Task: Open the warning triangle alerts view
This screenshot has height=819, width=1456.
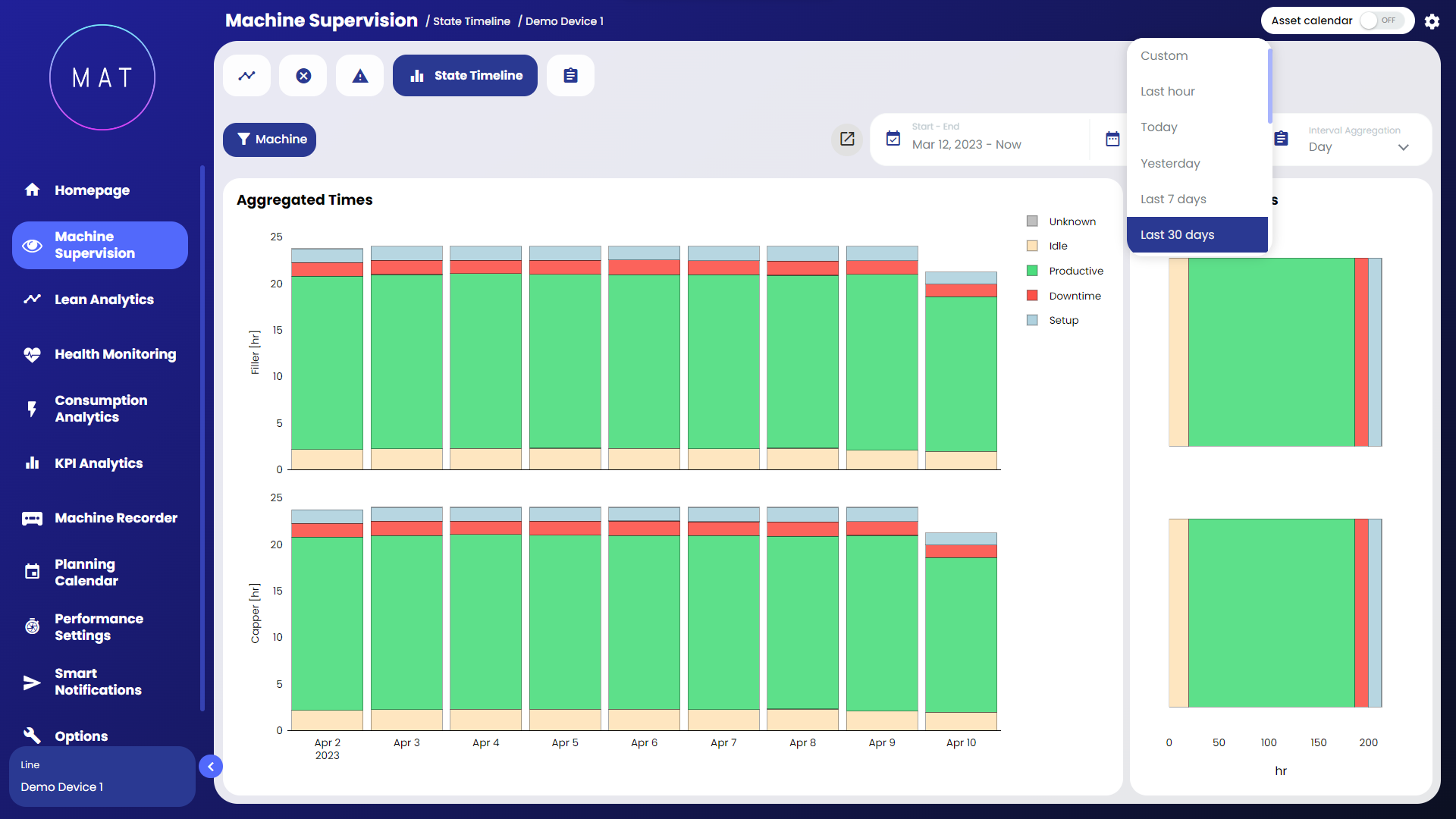Action: [x=360, y=76]
